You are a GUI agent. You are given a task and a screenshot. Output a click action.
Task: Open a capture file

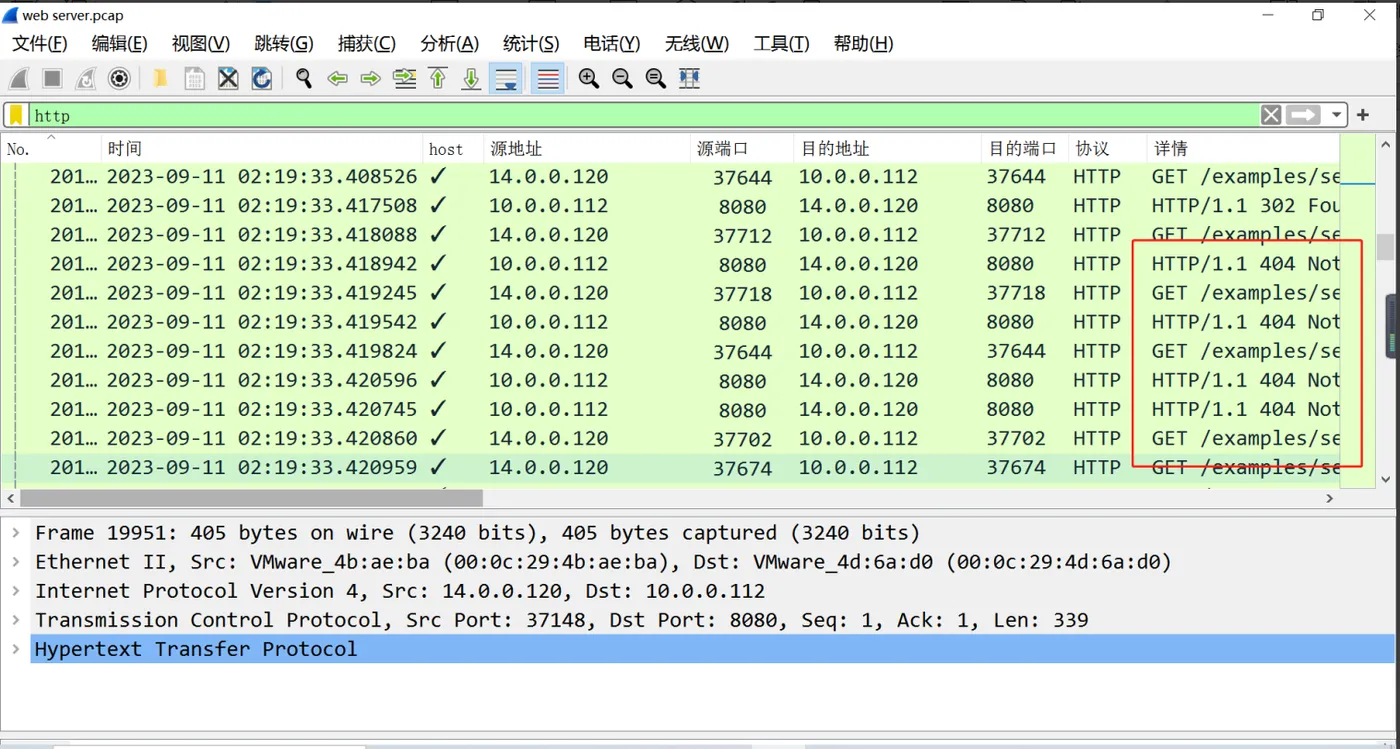(160, 78)
